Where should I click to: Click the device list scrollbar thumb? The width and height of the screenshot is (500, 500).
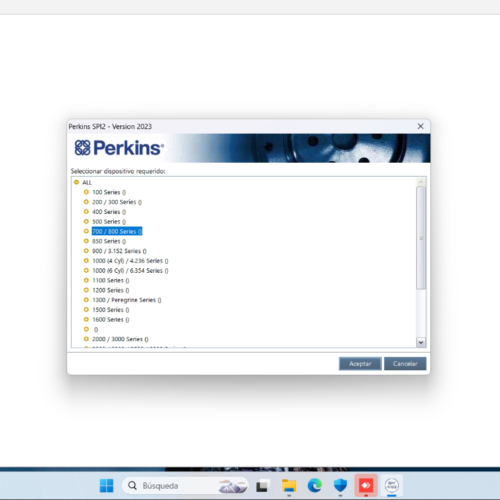pos(421,238)
